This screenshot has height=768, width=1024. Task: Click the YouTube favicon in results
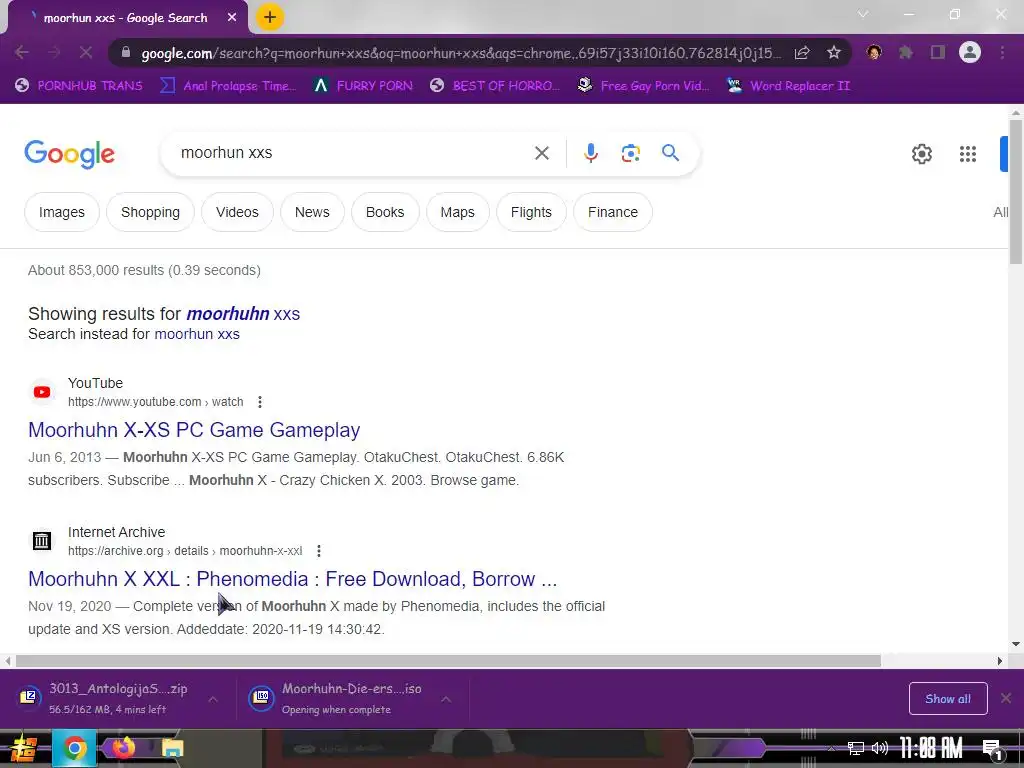42,392
